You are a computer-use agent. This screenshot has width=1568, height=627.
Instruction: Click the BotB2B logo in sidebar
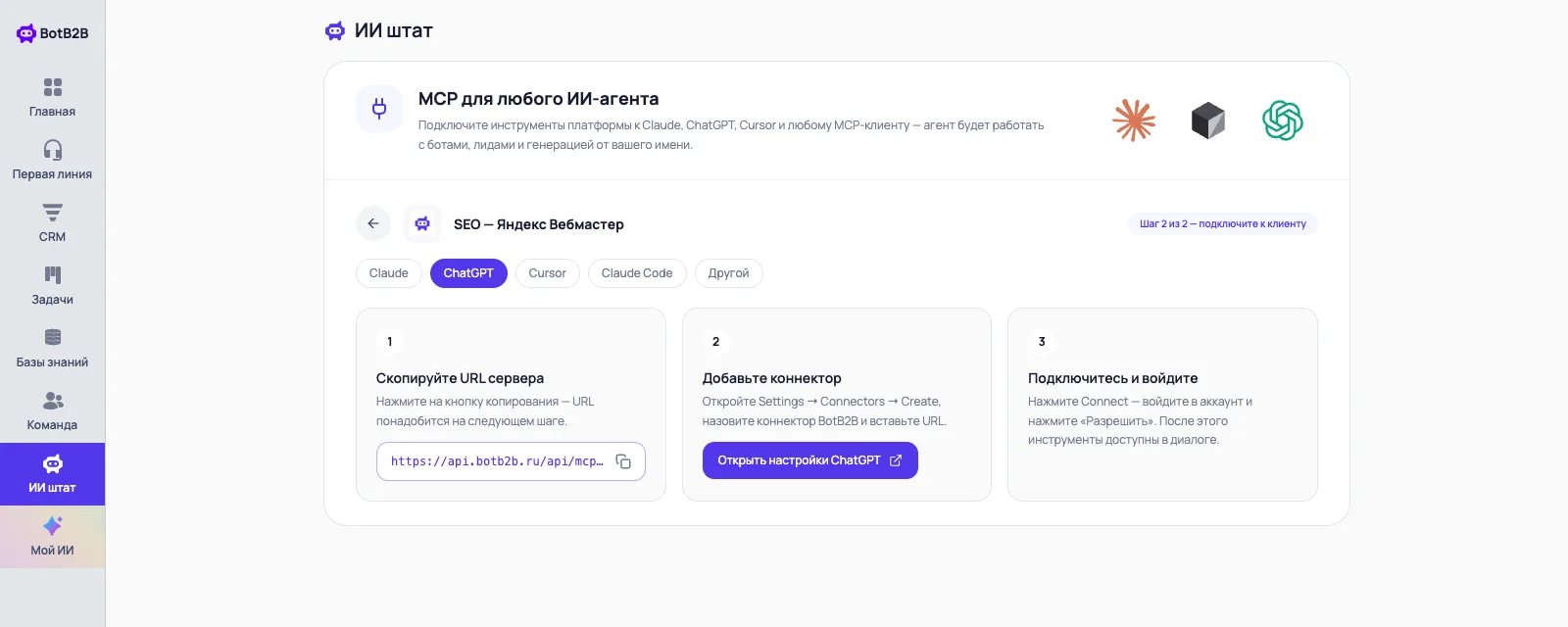[x=52, y=33]
